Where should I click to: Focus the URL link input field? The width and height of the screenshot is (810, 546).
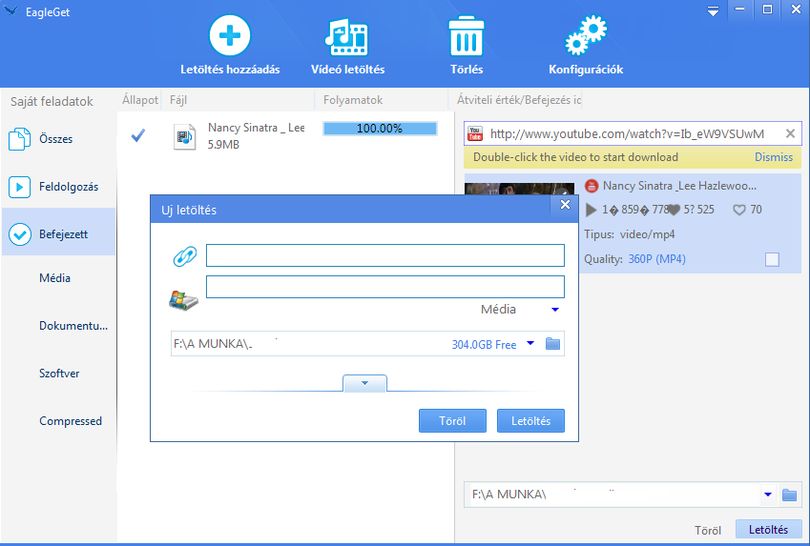(x=385, y=256)
